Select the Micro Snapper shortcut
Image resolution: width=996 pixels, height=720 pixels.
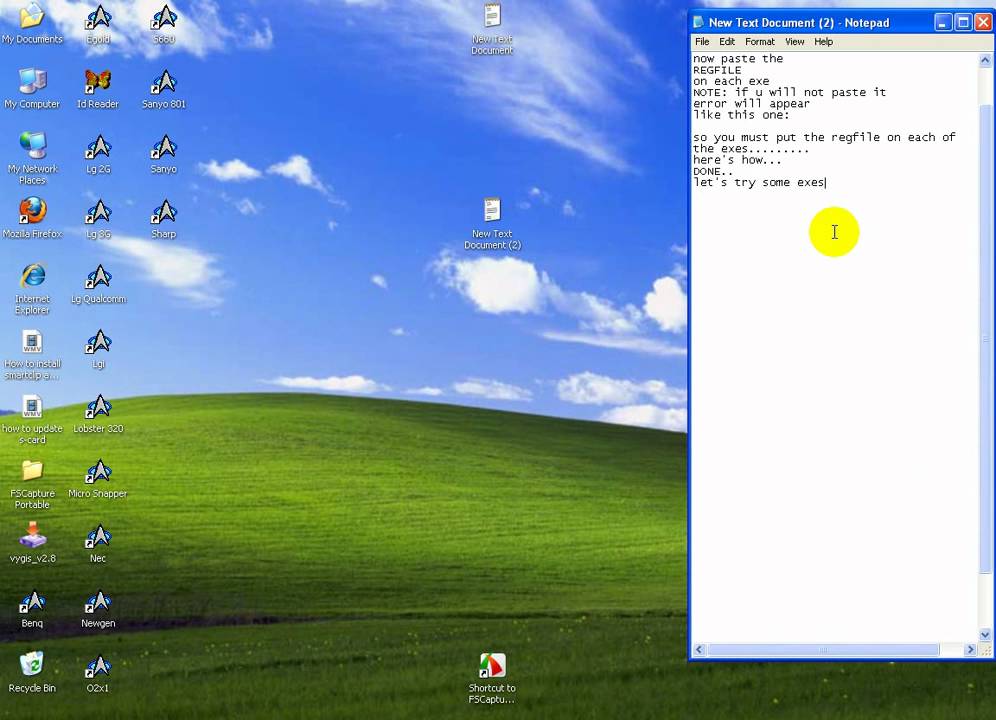click(x=98, y=479)
